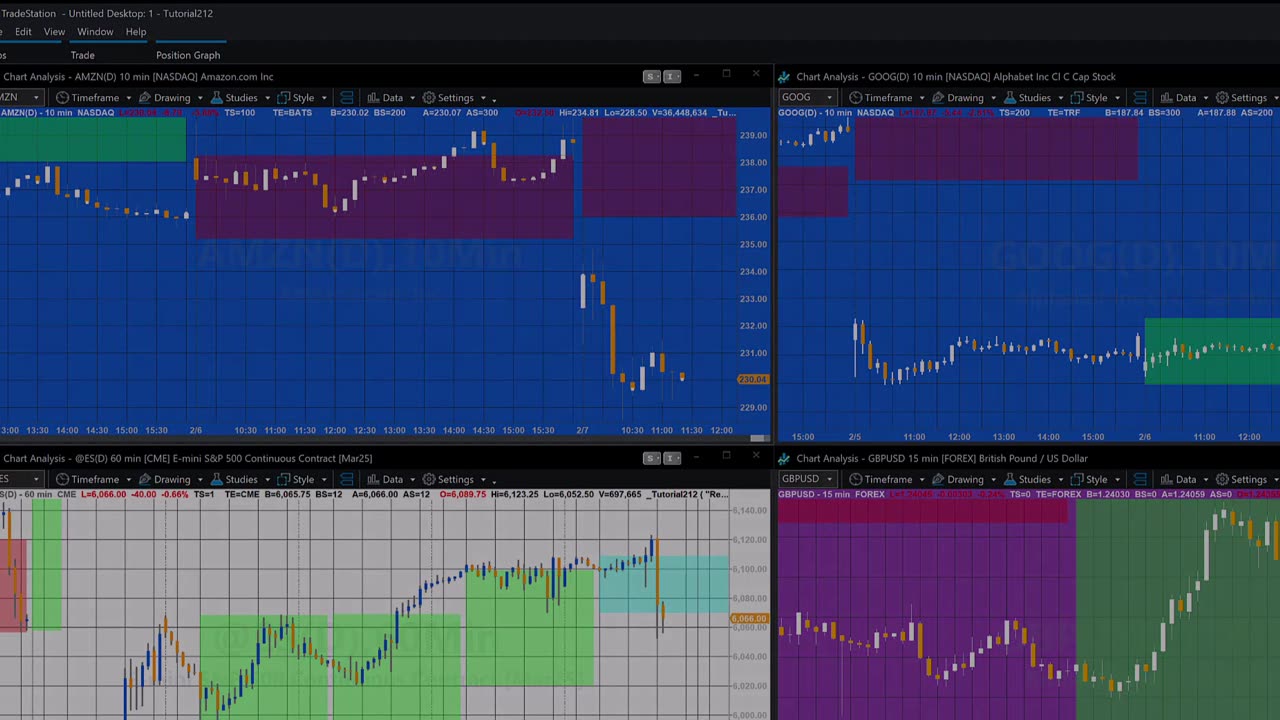Open GBPUSD symbol combo box
Viewport: 1280px width, 720px height.
click(x=808, y=480)
